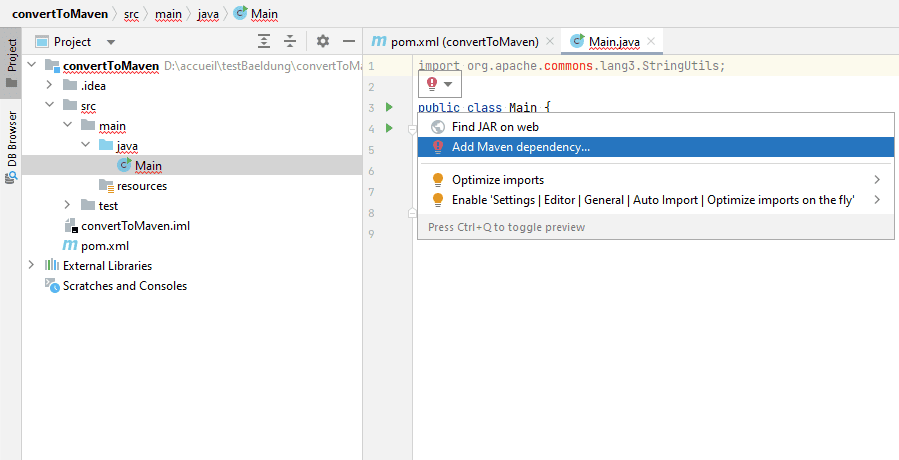Click the resources folder icon
899x460 pixels.
click(106, 186)
